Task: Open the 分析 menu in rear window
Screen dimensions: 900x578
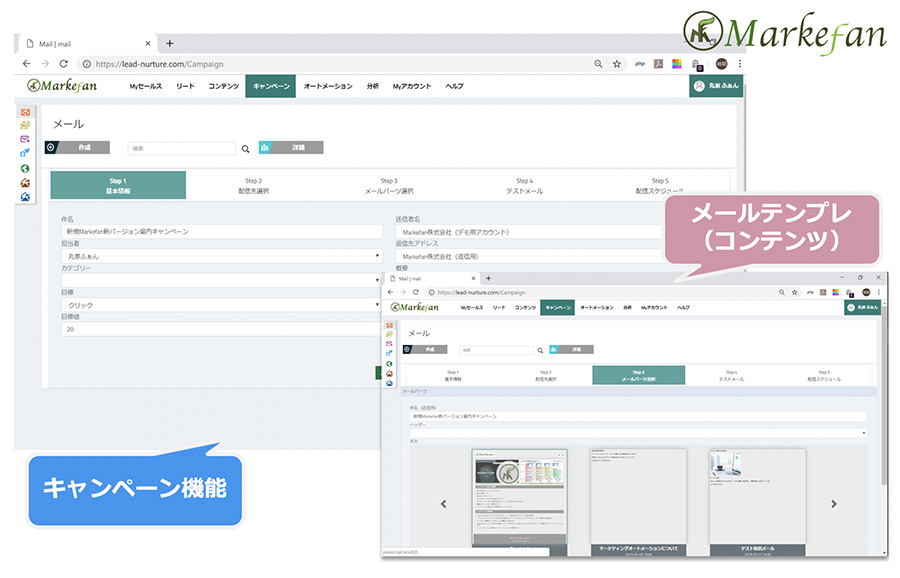Action: [373, 86]
